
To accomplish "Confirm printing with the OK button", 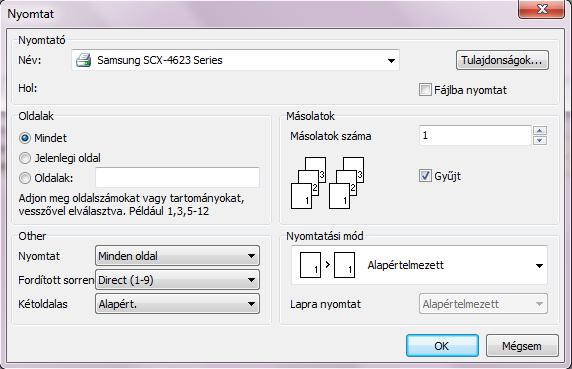I will click(x=442, y=346).
